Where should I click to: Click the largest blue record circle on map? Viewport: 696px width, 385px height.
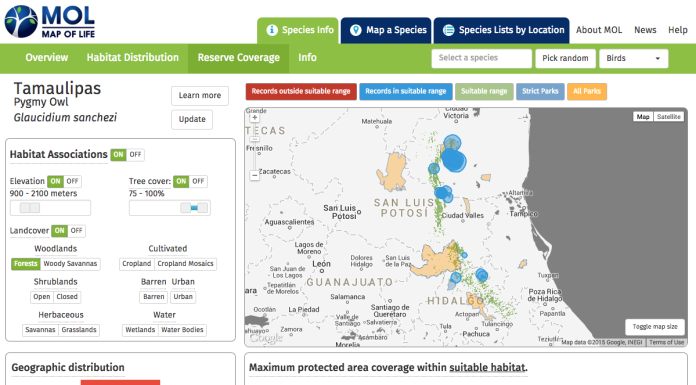click(x=454, y=160)
